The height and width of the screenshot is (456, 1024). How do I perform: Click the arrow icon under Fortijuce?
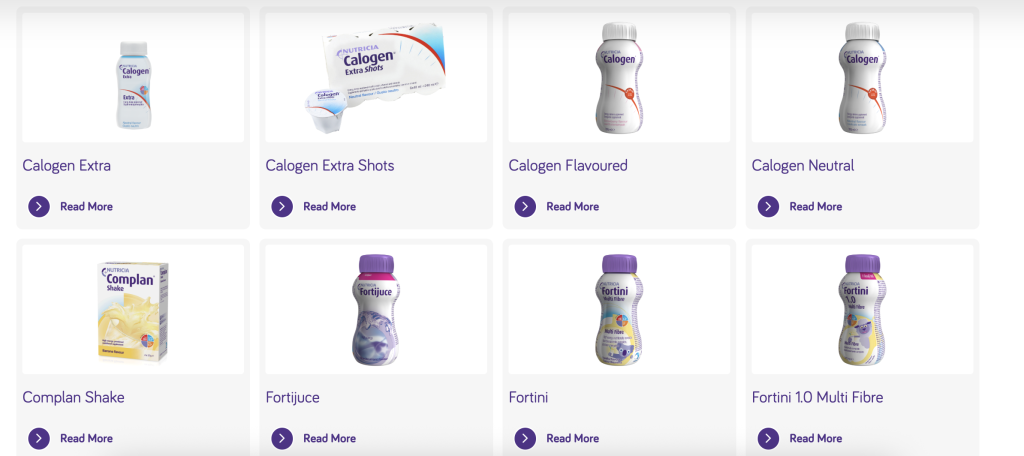[282, 438]
